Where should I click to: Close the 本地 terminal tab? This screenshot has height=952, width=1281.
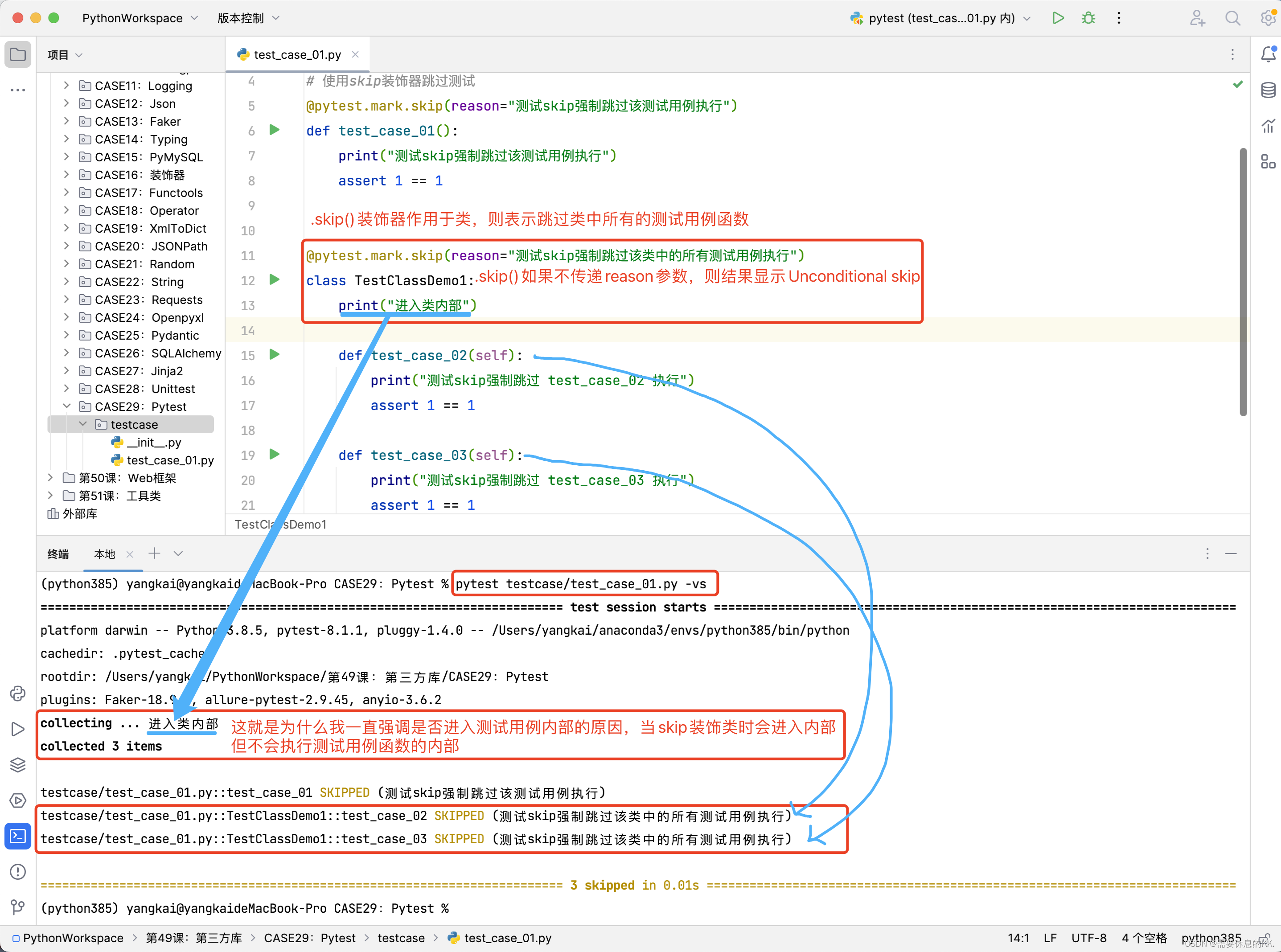130,554
